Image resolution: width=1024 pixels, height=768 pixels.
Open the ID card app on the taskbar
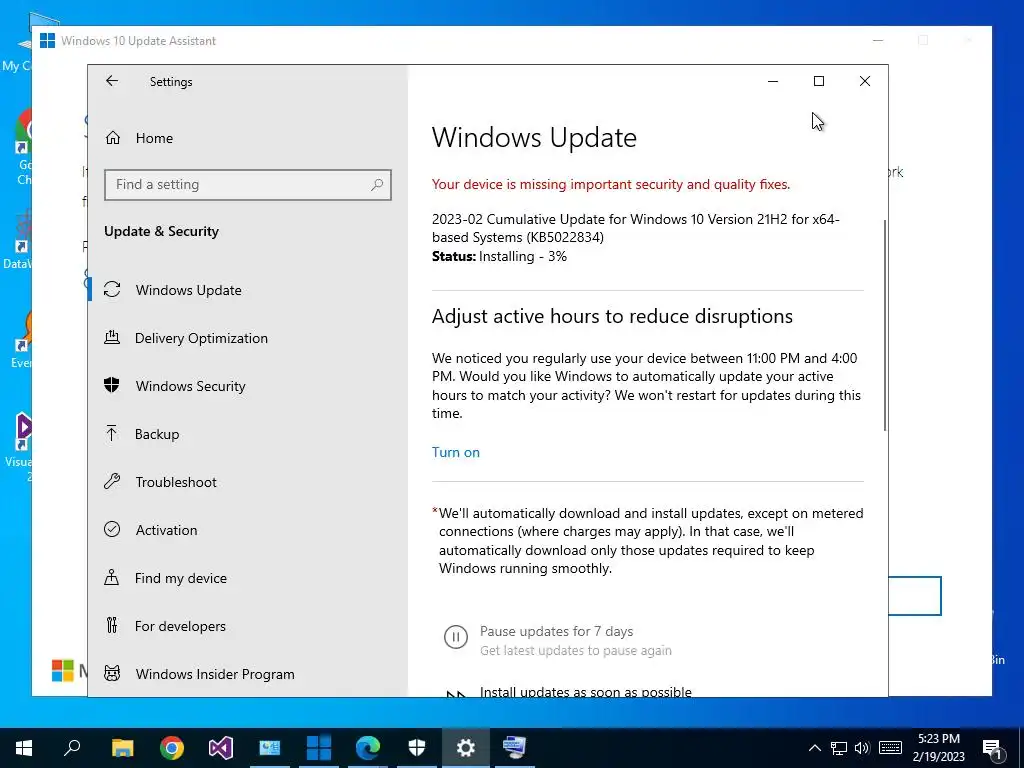point(270,748)
